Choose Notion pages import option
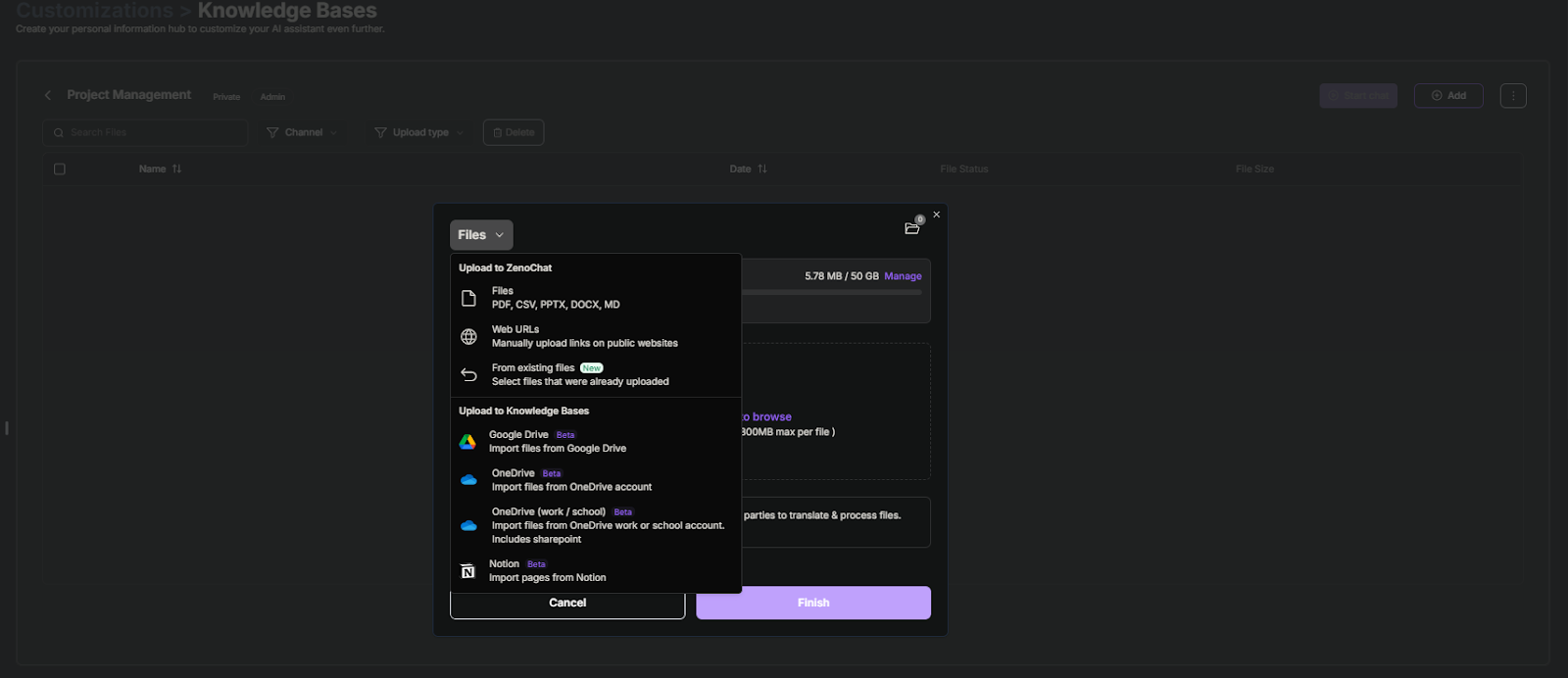Viewport: 1568px width, 678px height. (596, 571)
